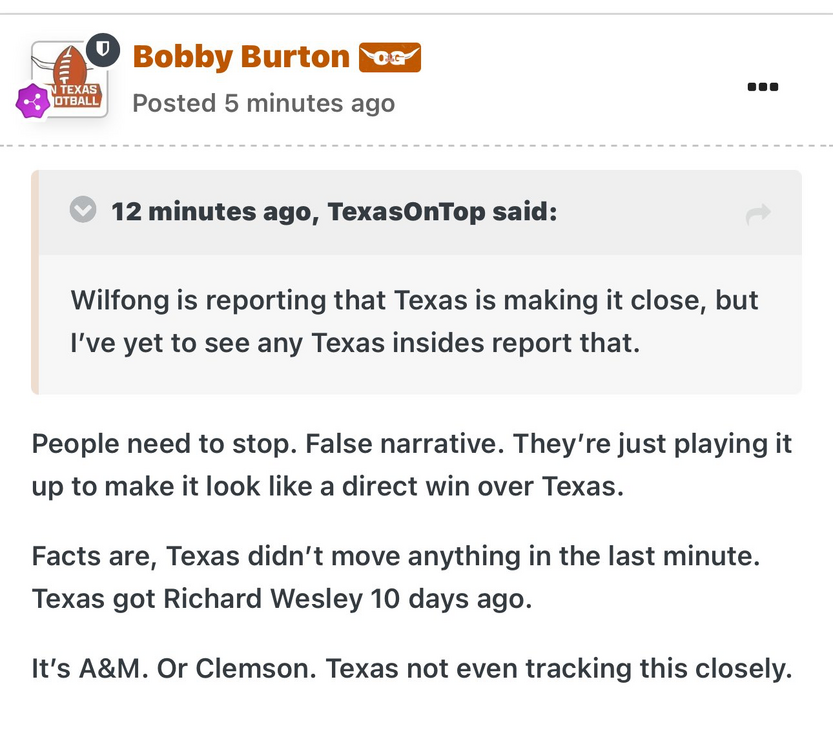The image size is (833, 750).
Task: Click the moderator shield badge on avatar
Action: [x=101, y=48]
